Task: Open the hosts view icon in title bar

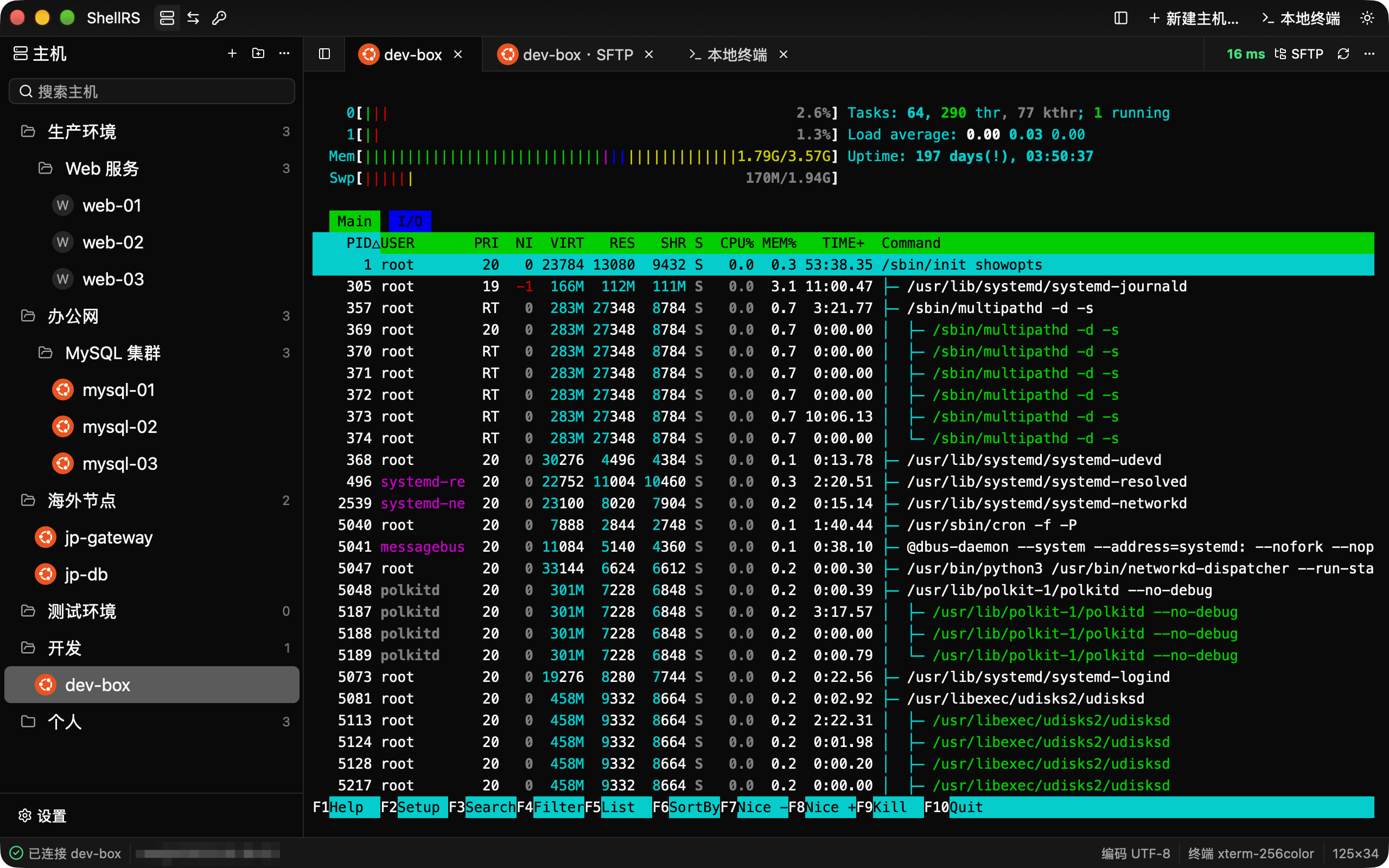Action: [167, 18]
